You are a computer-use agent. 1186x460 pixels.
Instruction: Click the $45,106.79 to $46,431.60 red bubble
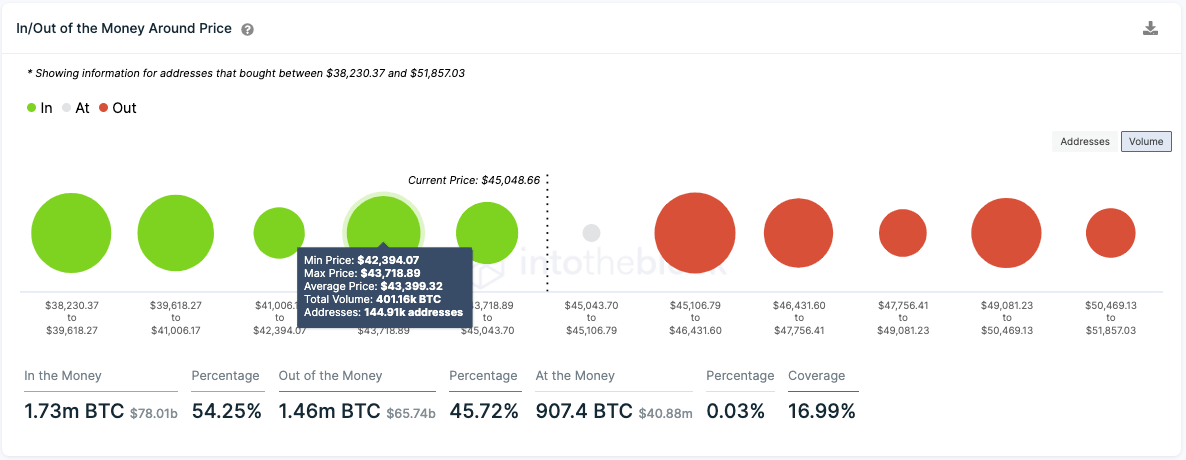coord(695,233)
